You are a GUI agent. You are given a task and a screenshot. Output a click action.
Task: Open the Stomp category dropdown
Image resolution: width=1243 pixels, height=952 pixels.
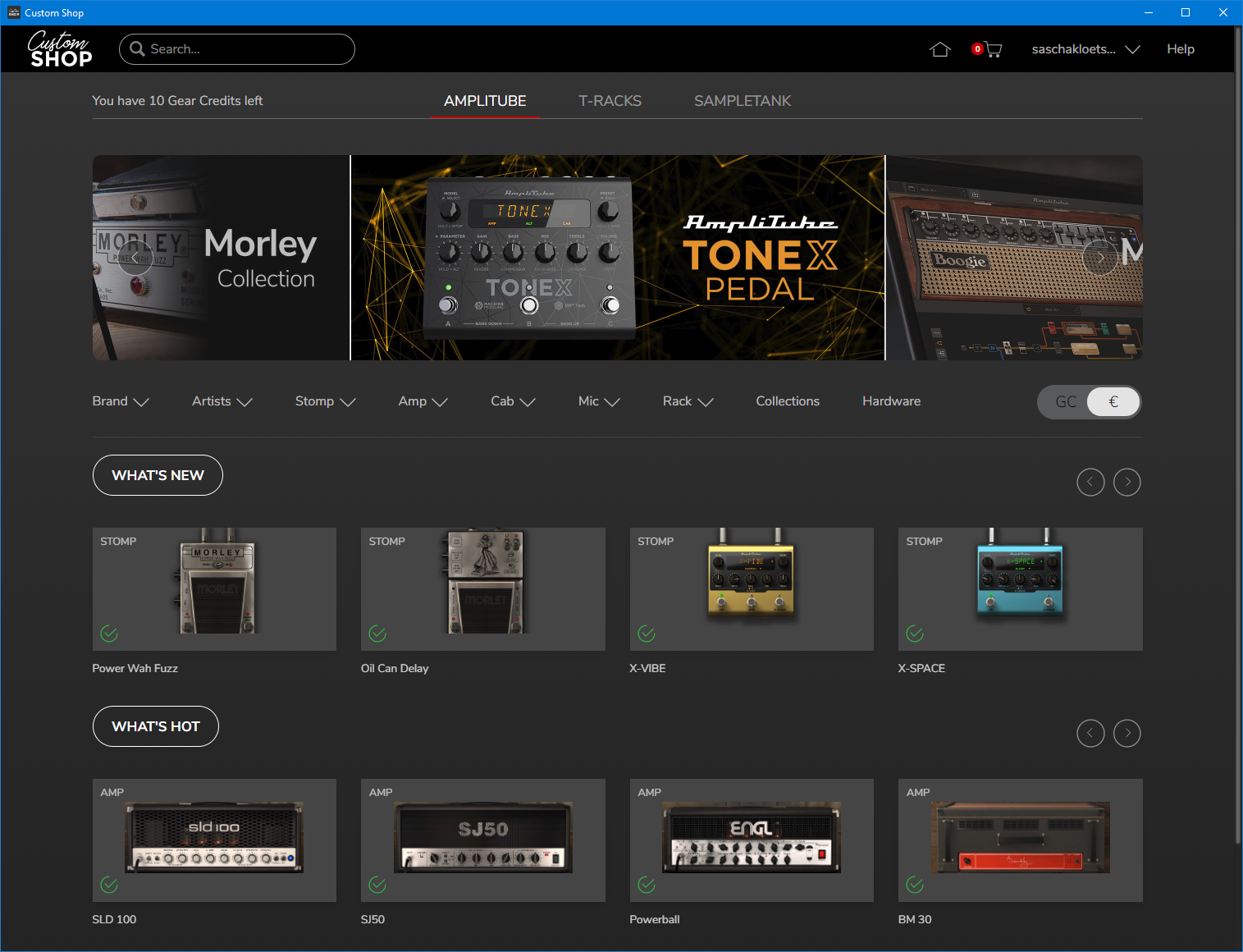(325, 401)
